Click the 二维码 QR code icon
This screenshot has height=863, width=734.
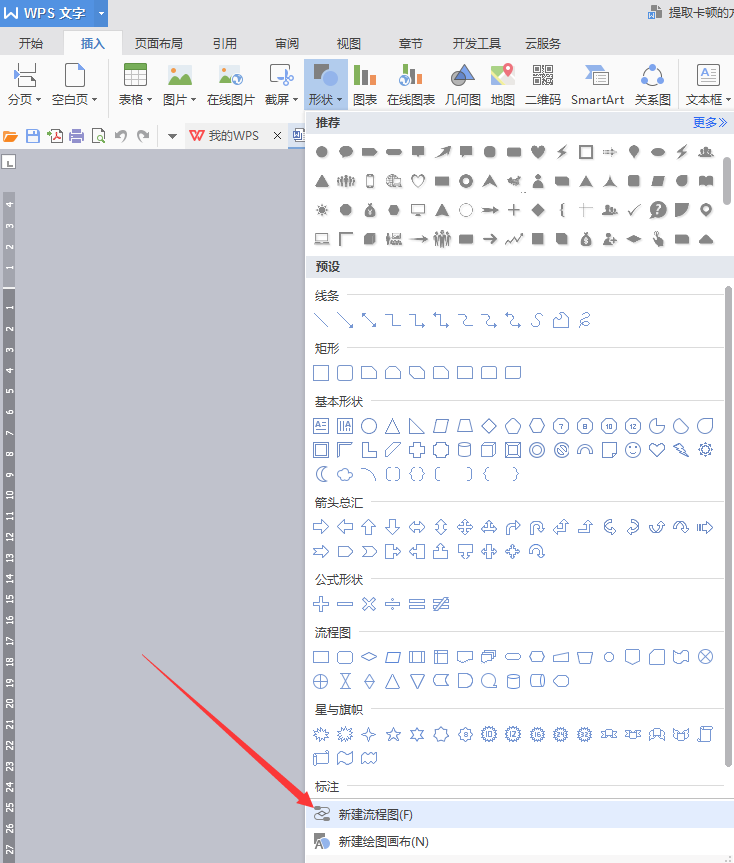tap(542, 82)
